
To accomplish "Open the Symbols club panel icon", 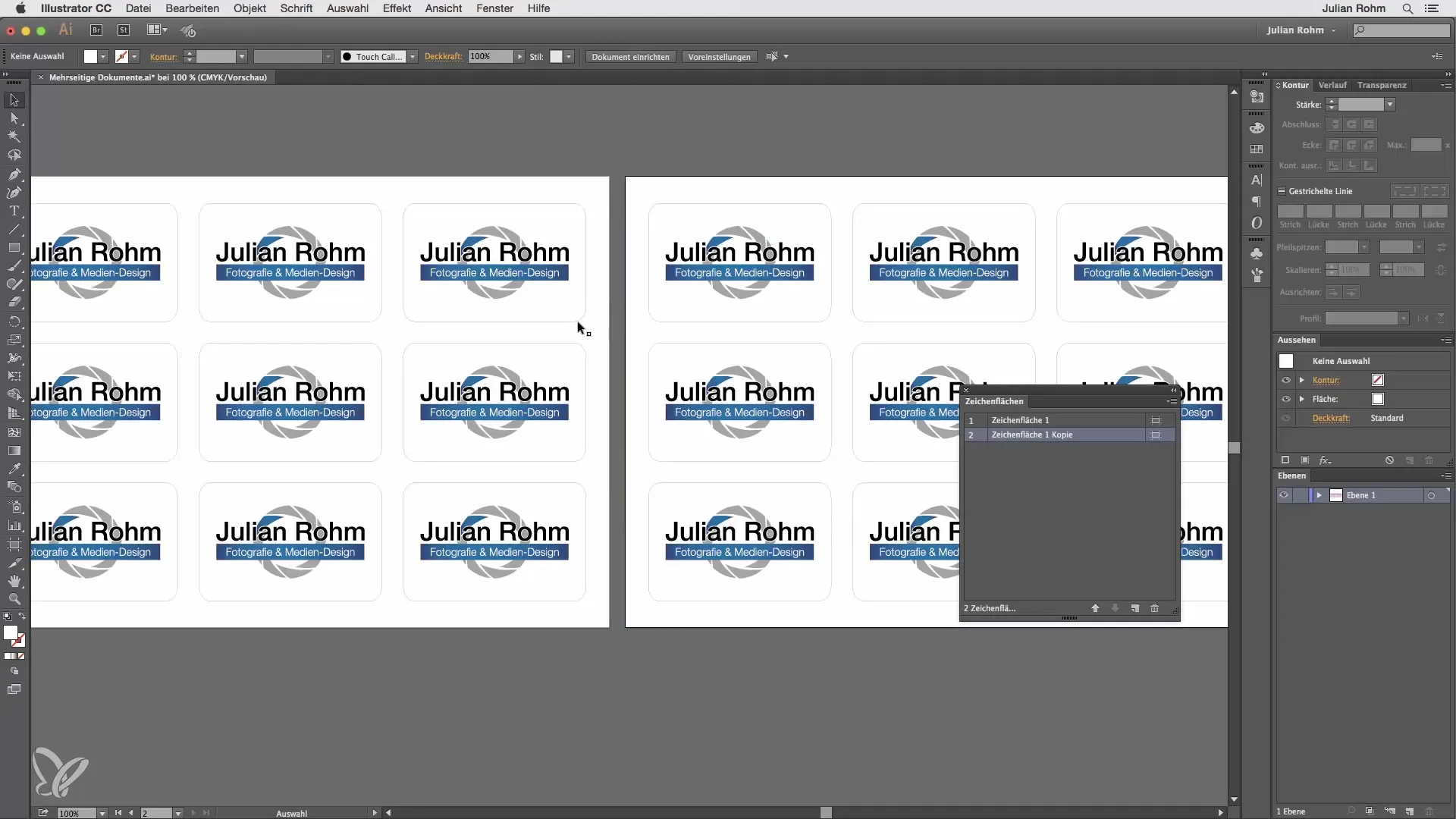I will pos(1257,253).
